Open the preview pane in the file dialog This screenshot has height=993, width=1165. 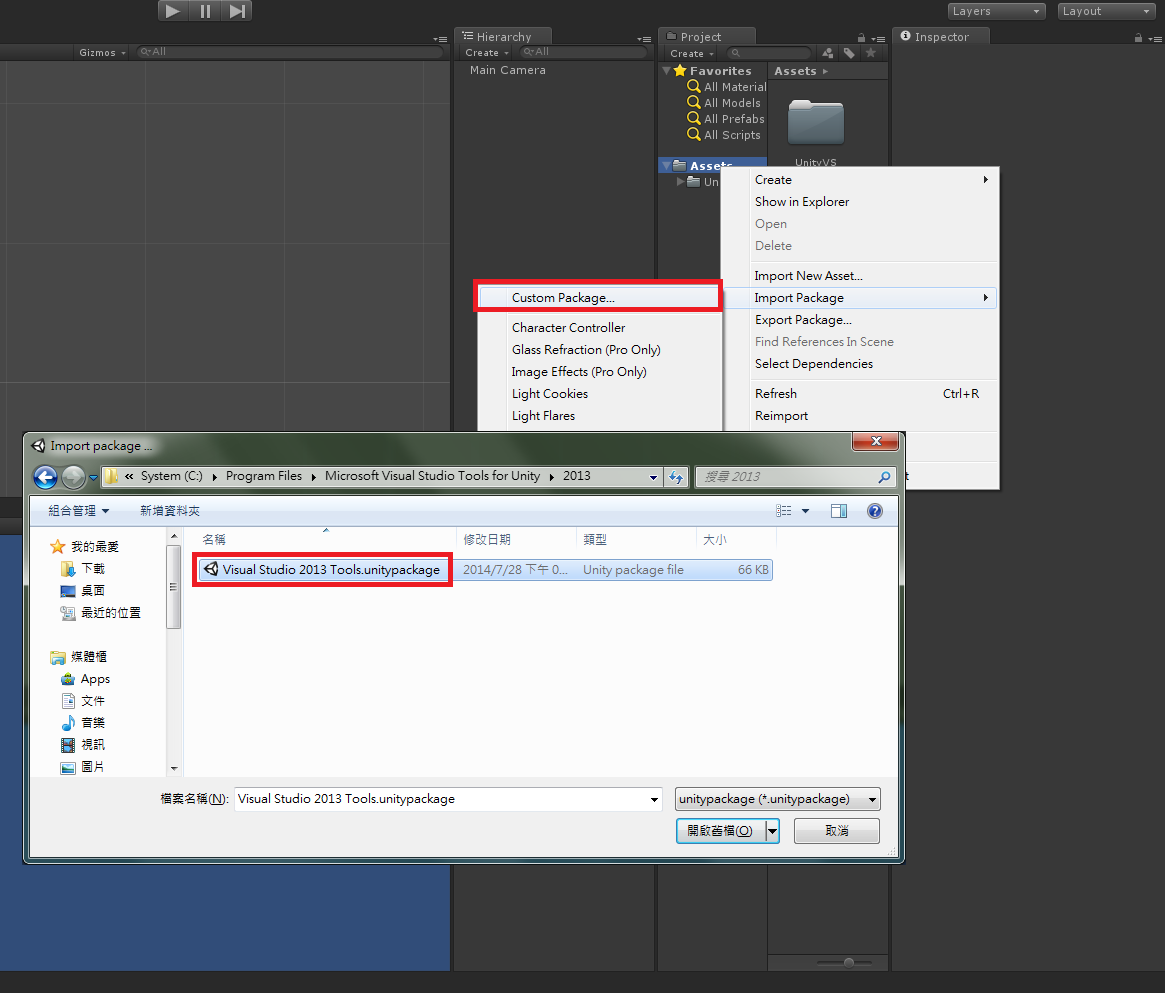click(x=839, y=510)
